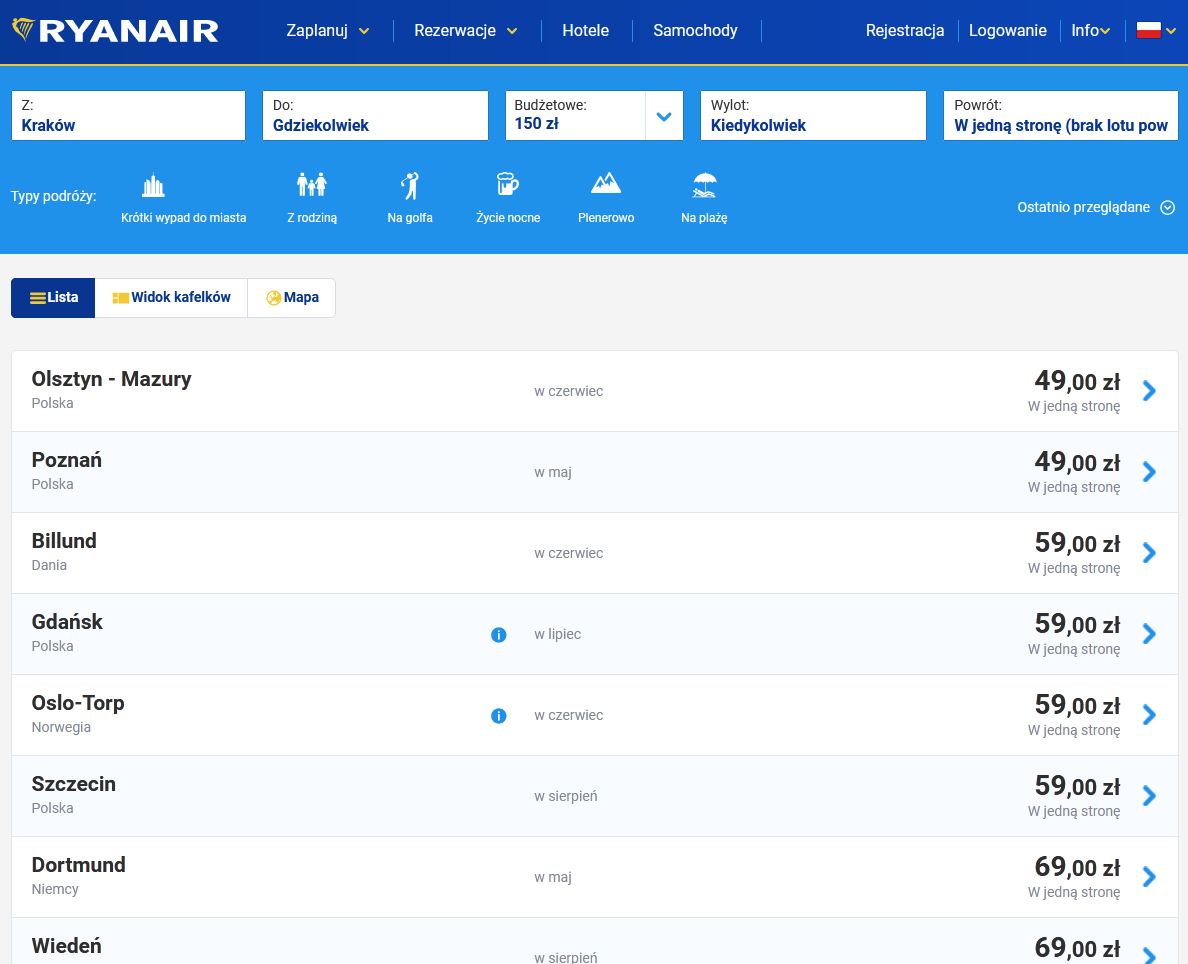Switch to Widok kafelków tile view

click(171, 298)
